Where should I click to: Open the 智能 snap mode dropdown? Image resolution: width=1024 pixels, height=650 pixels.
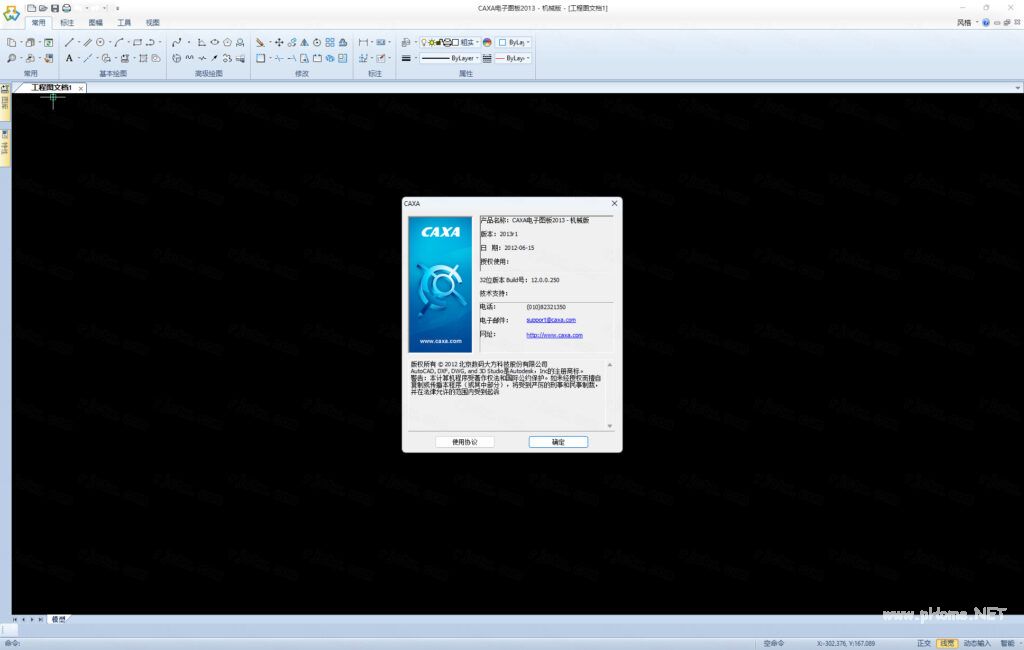click(1010, 643)
